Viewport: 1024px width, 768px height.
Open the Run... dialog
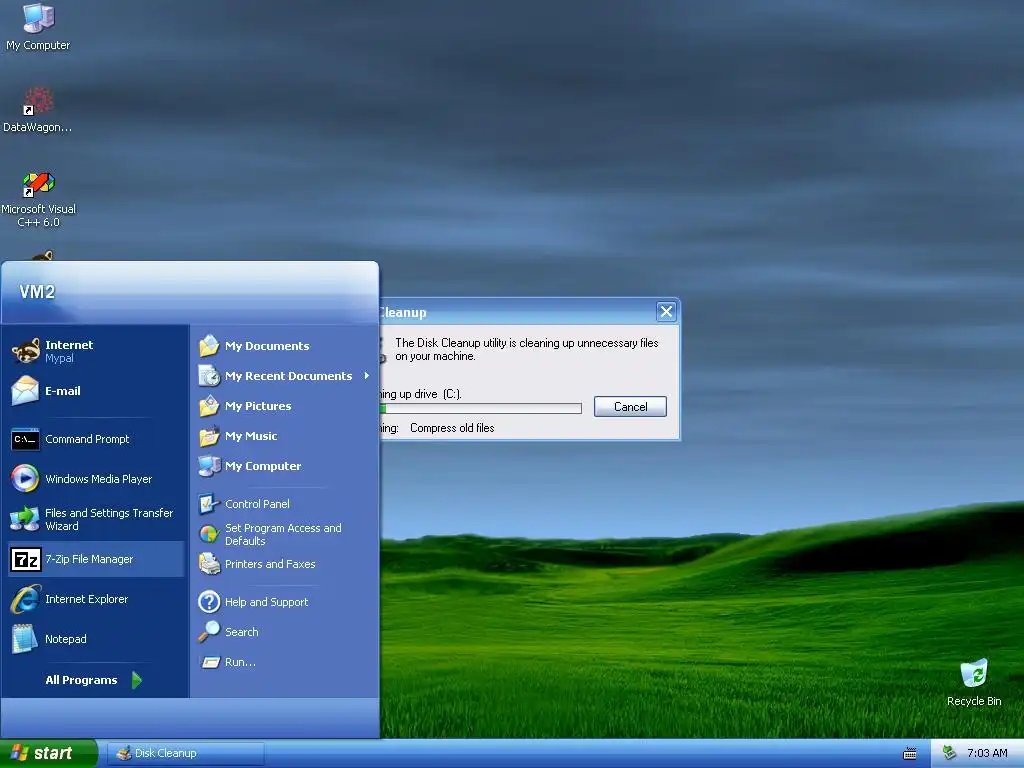(285, 662)
